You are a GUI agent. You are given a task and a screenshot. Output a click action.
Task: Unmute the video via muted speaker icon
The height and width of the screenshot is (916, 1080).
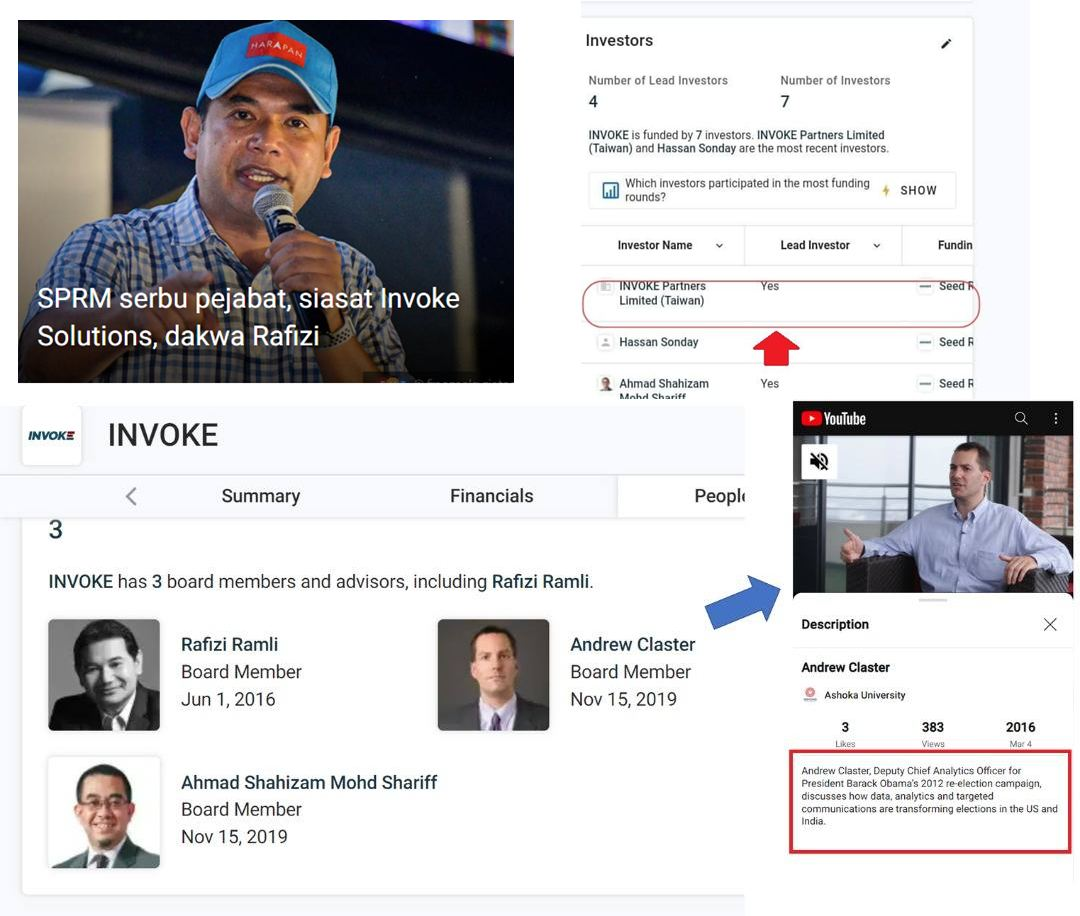[819, 461]
